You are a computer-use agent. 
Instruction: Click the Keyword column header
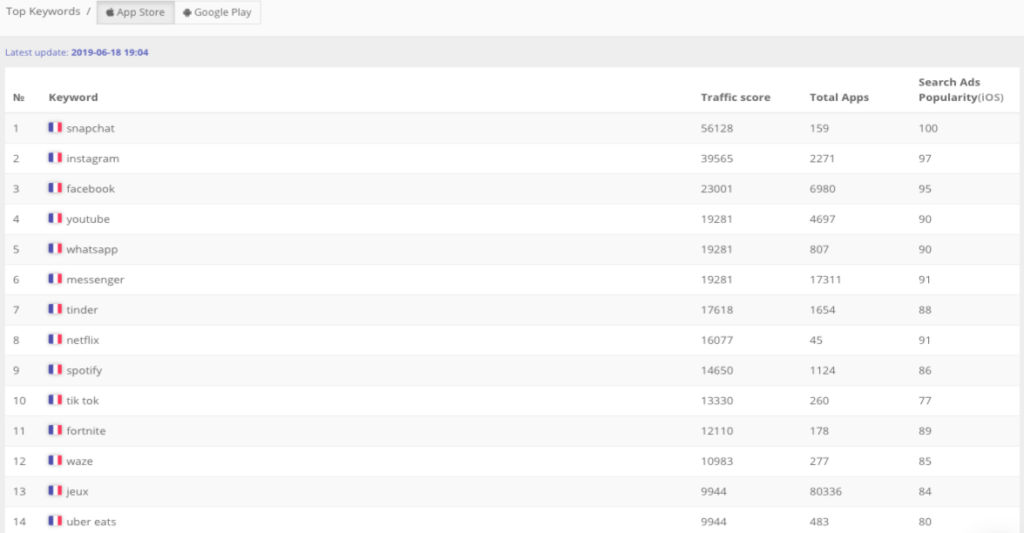click(x=73, y=97)
